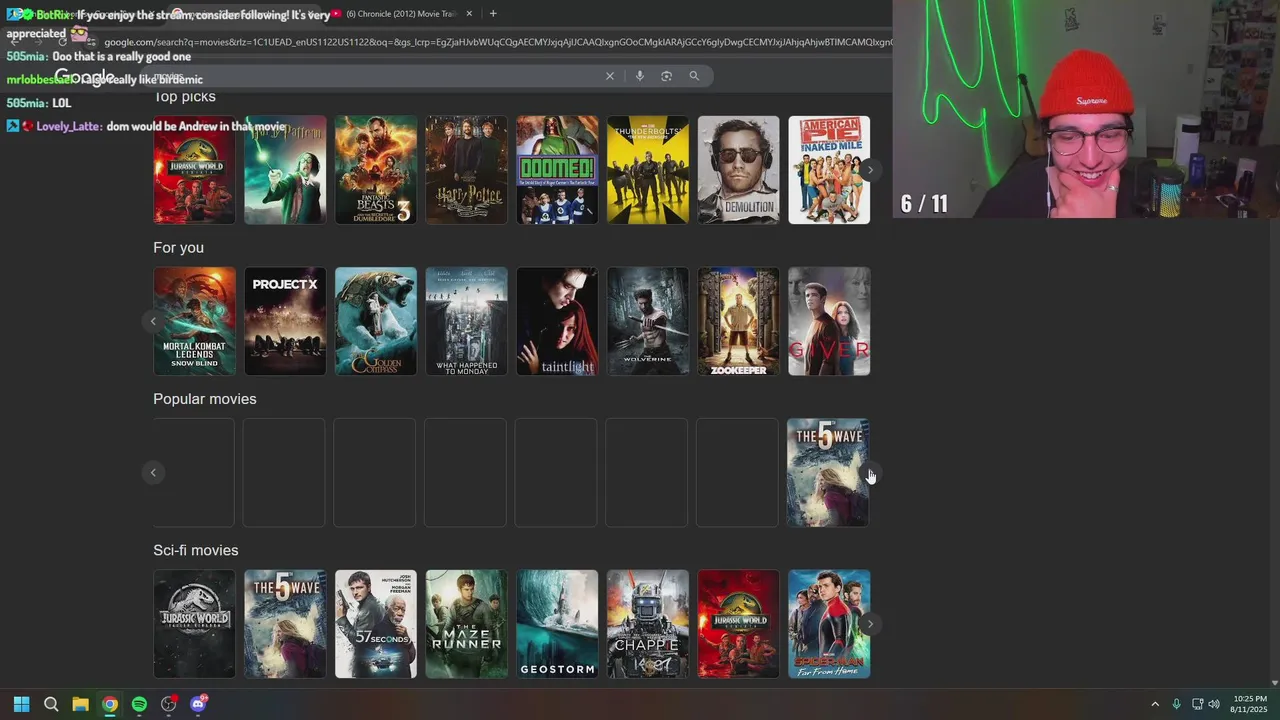Clear the Google search box text
Viewport: 1280px width, 720px height.
(x=609, y=76)
